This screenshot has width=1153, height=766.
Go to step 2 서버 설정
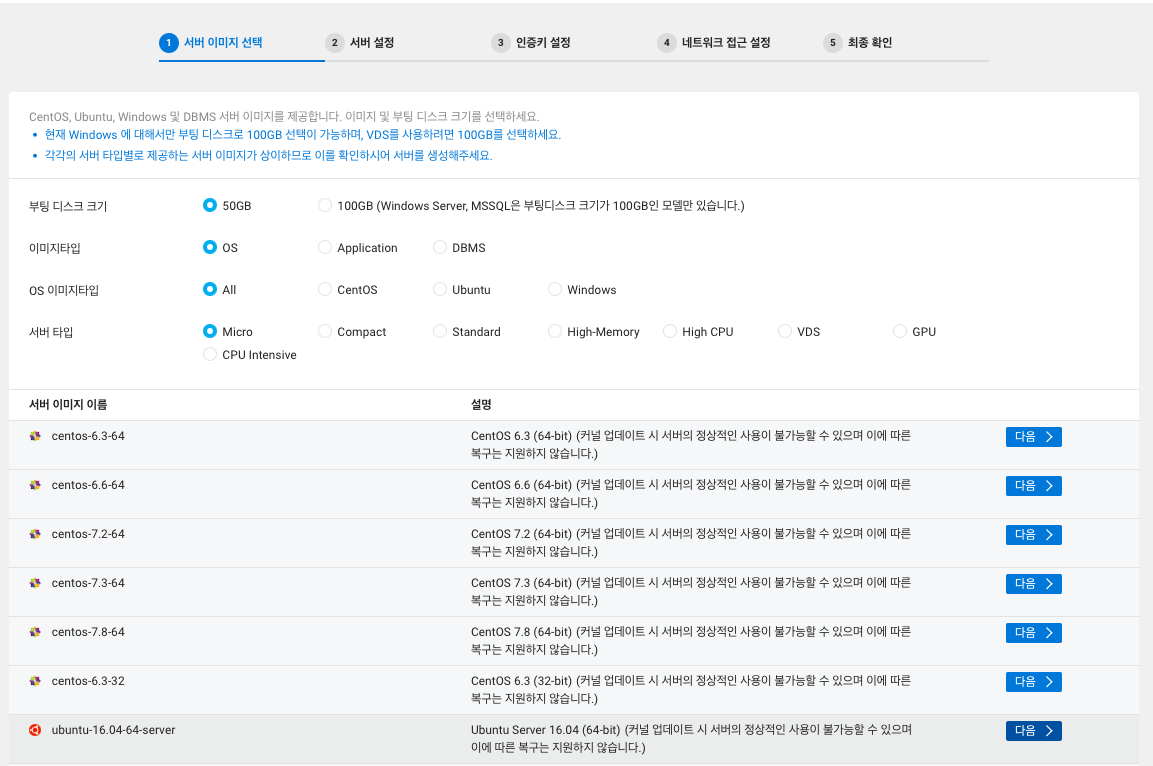[x=360, y=43]
